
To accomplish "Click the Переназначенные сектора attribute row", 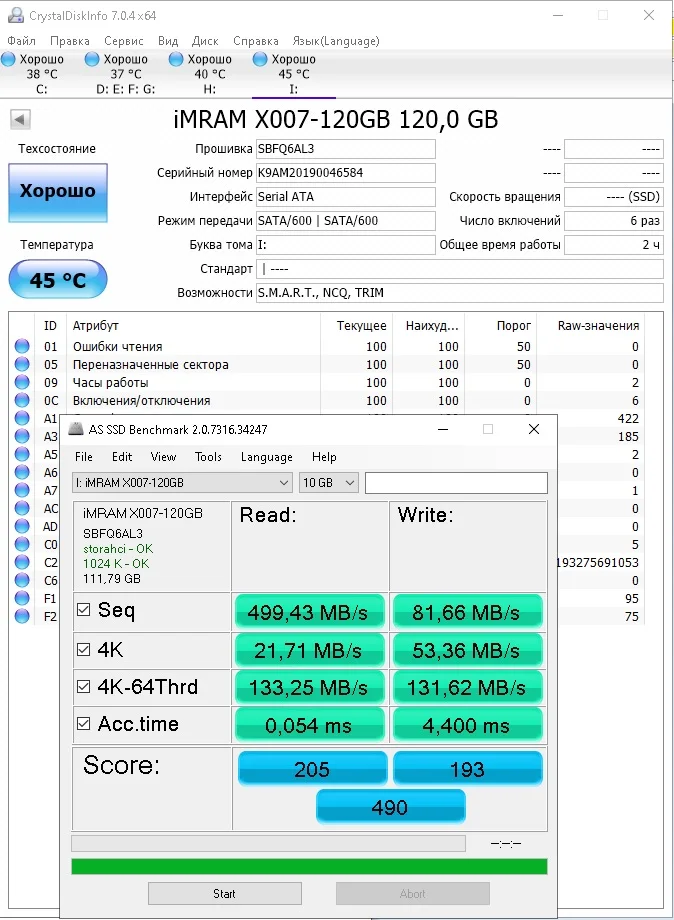I will coord(327,364).
